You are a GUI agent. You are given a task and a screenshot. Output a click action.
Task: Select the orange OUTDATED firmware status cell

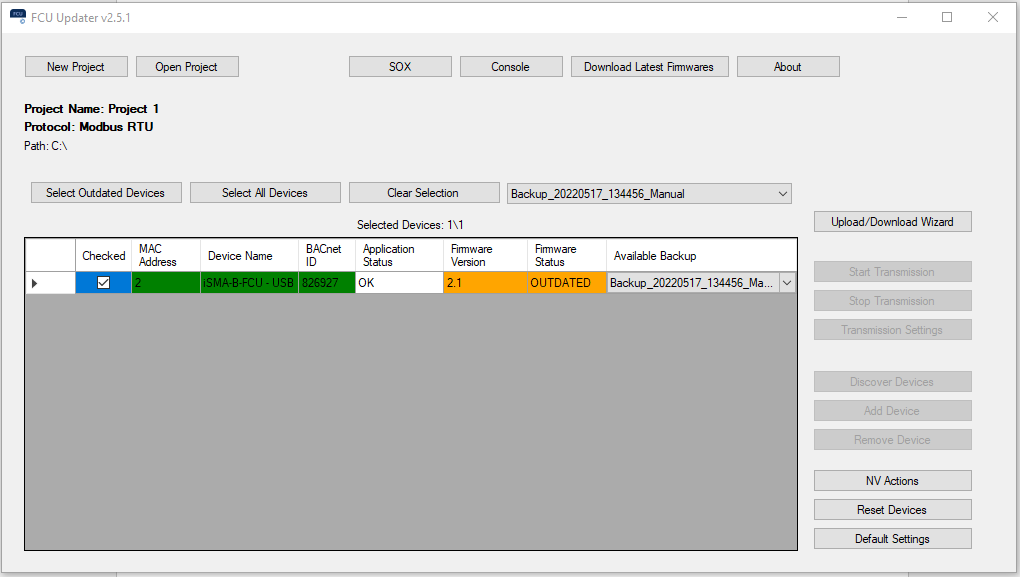[x=566, y=283]
